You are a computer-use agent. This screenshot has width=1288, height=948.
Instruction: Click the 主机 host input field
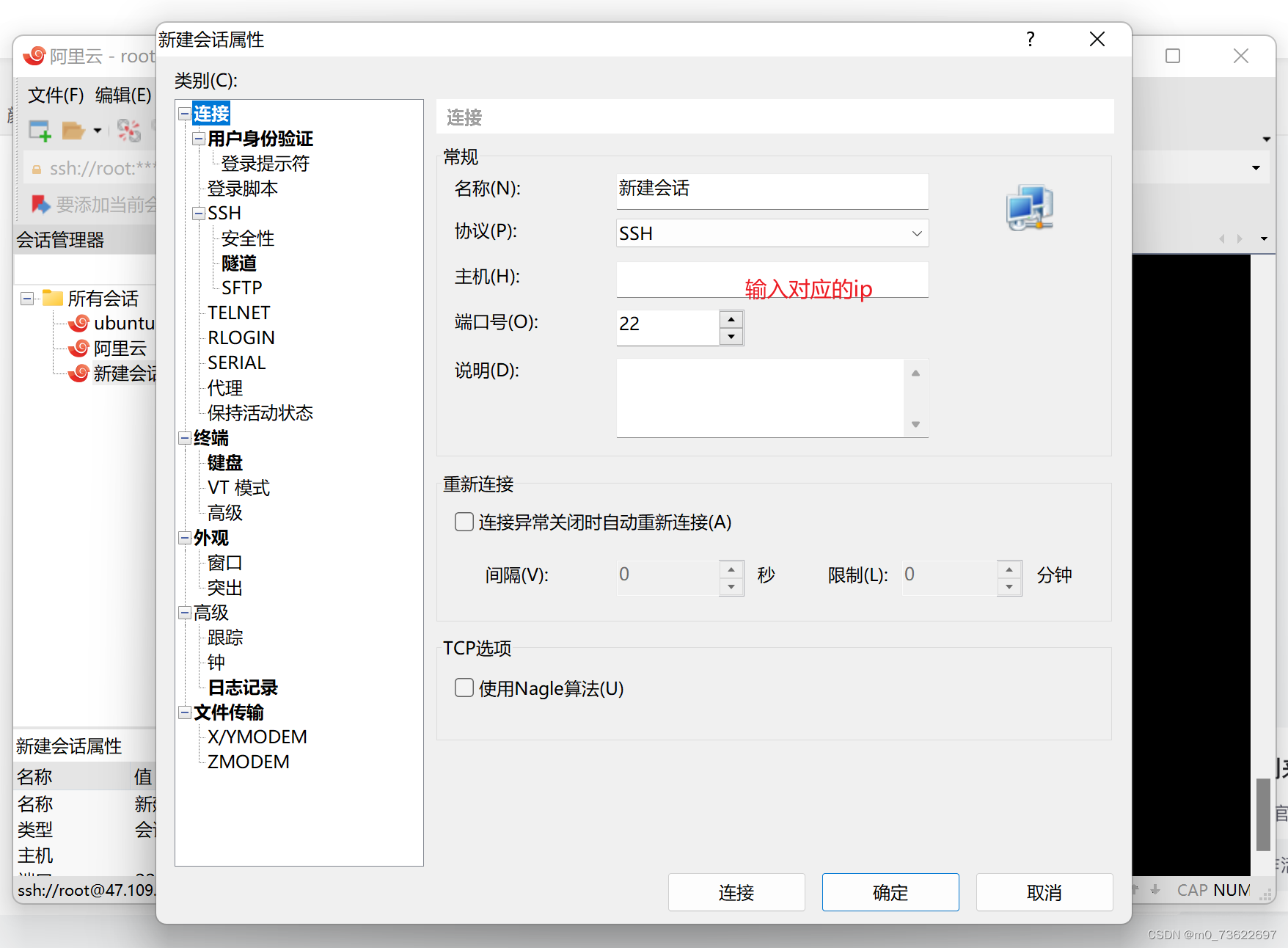pos(772,280)
